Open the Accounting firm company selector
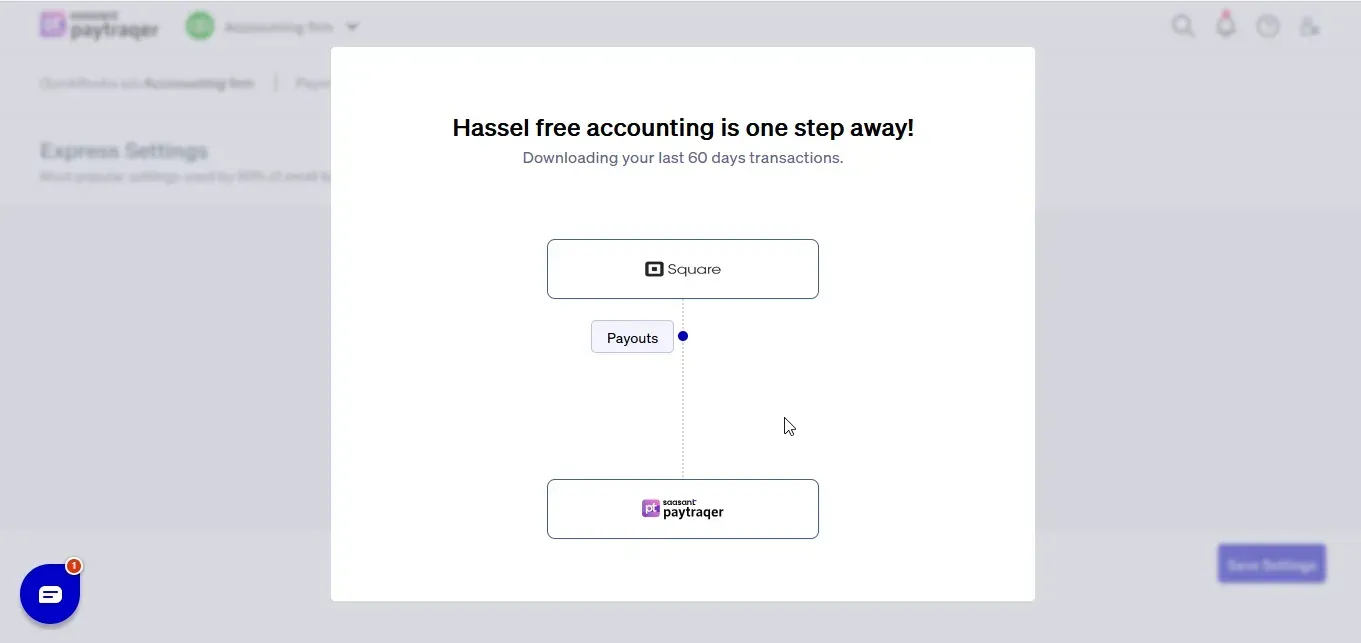The width and height of the screenshot is (1361, 643). 272,27
